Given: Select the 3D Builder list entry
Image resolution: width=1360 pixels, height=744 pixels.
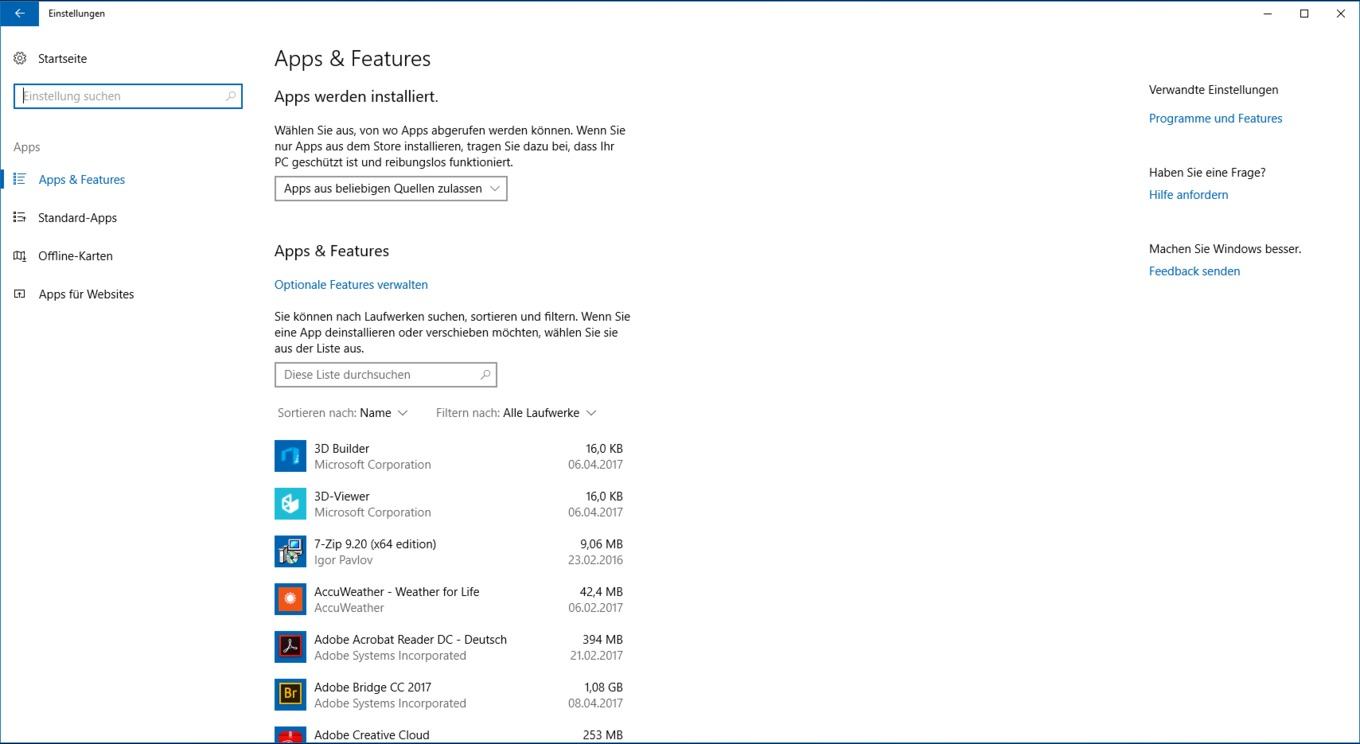Looking at the screenshot, I should click(452, 456).
